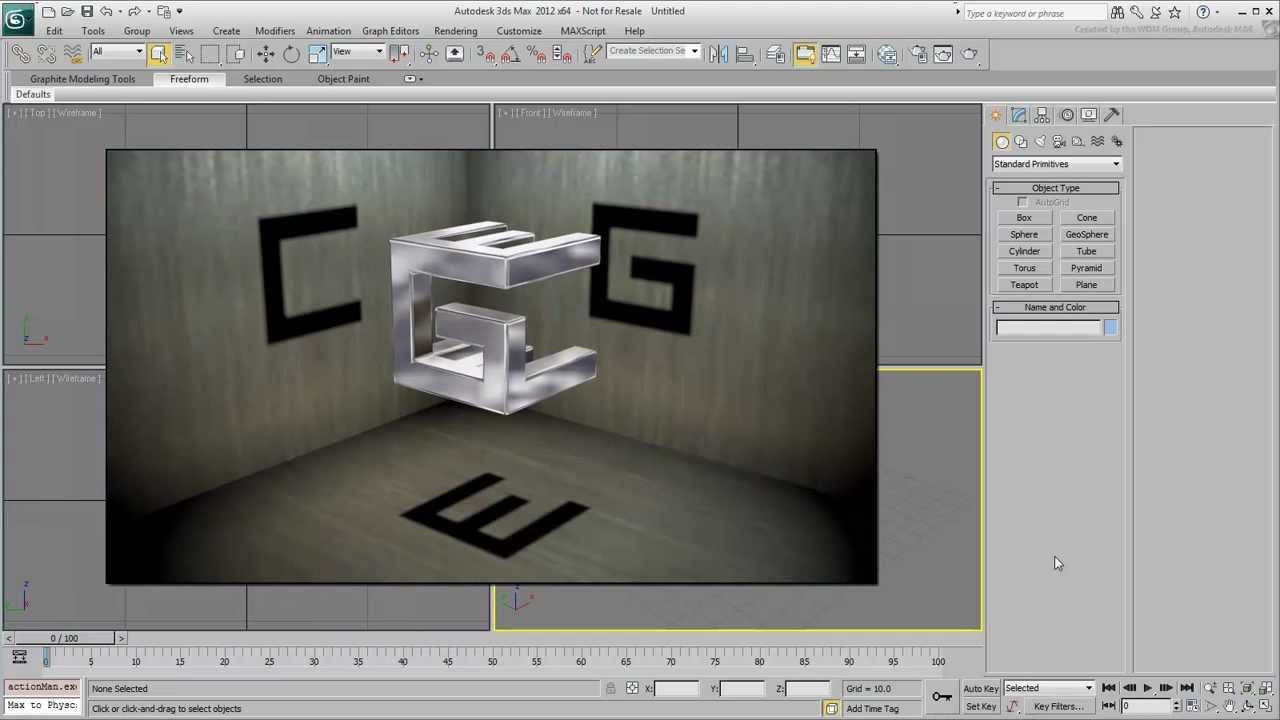1280x720 pixels.
Task: Toggle Window/Crossing selection mode
Action: coord(236,54)
